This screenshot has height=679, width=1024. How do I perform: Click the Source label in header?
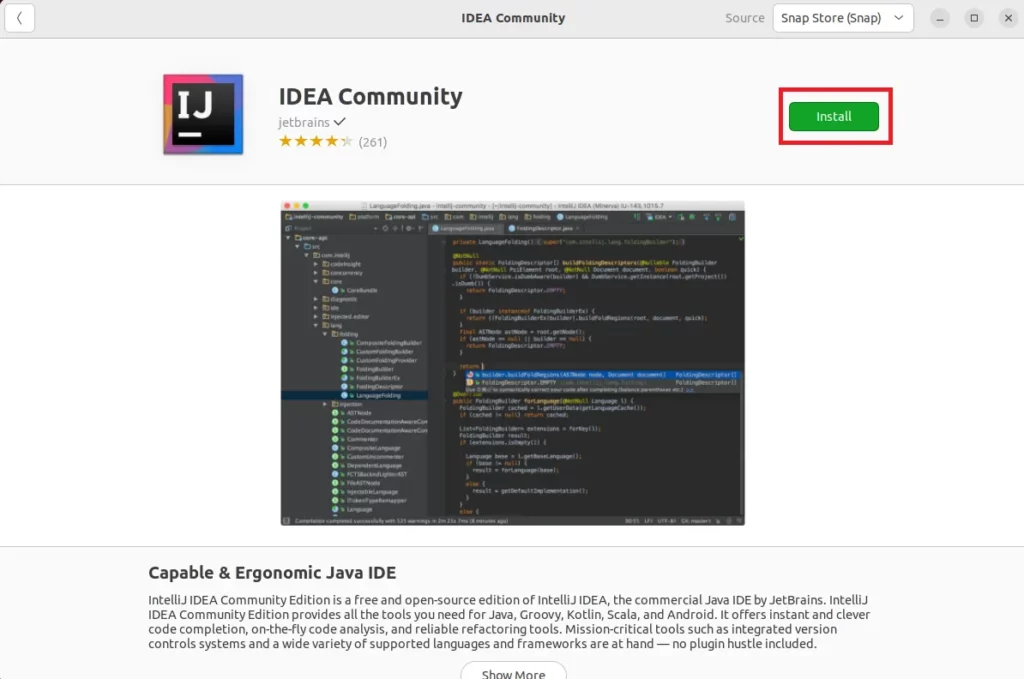(x=744, y=18)
